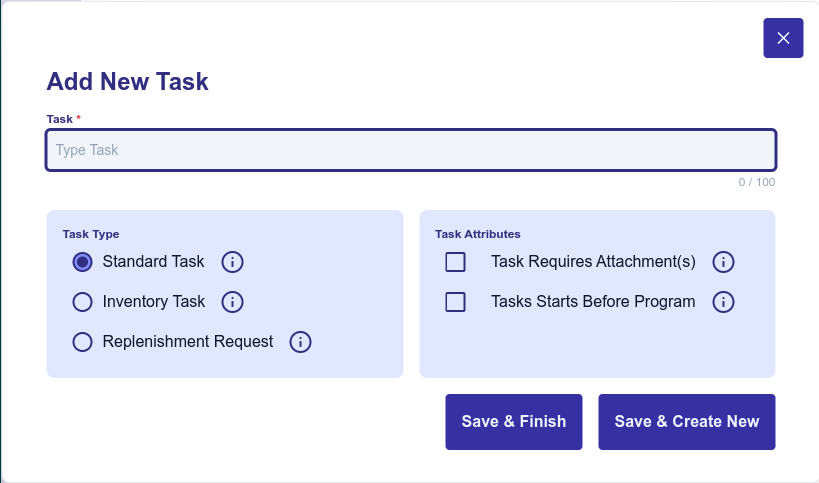Enable the Task Requires Attachment(s) checkbox

tap(455, 262)
